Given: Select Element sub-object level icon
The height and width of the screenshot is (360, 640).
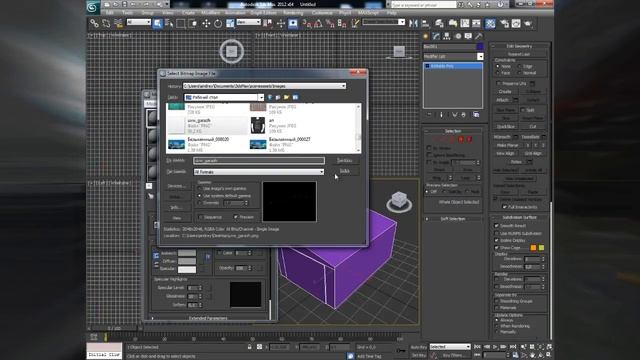Looking at the screenshot, I should tap(469, 140).
